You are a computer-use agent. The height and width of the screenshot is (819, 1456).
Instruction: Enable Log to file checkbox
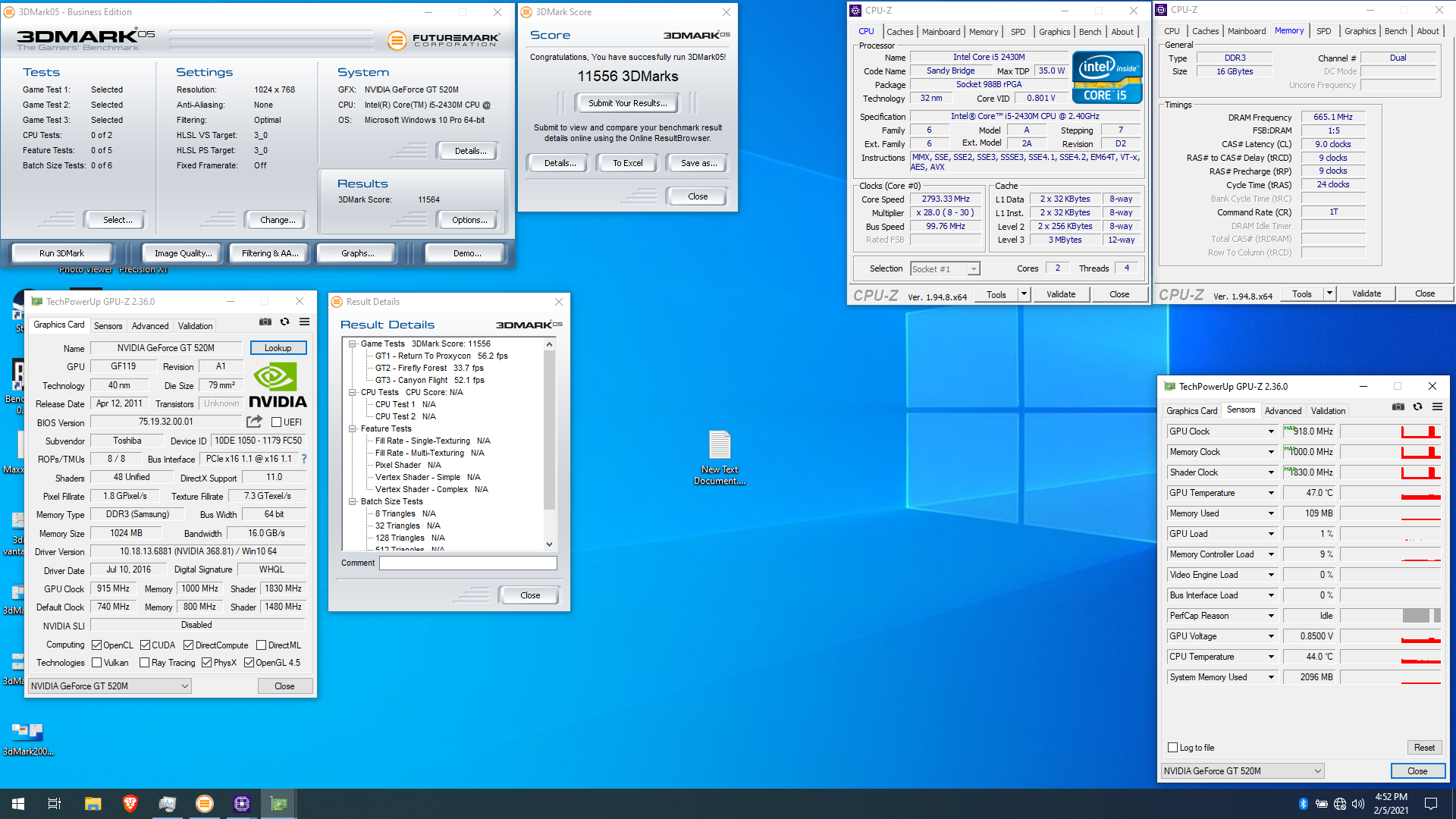[x=1173, y=748]
